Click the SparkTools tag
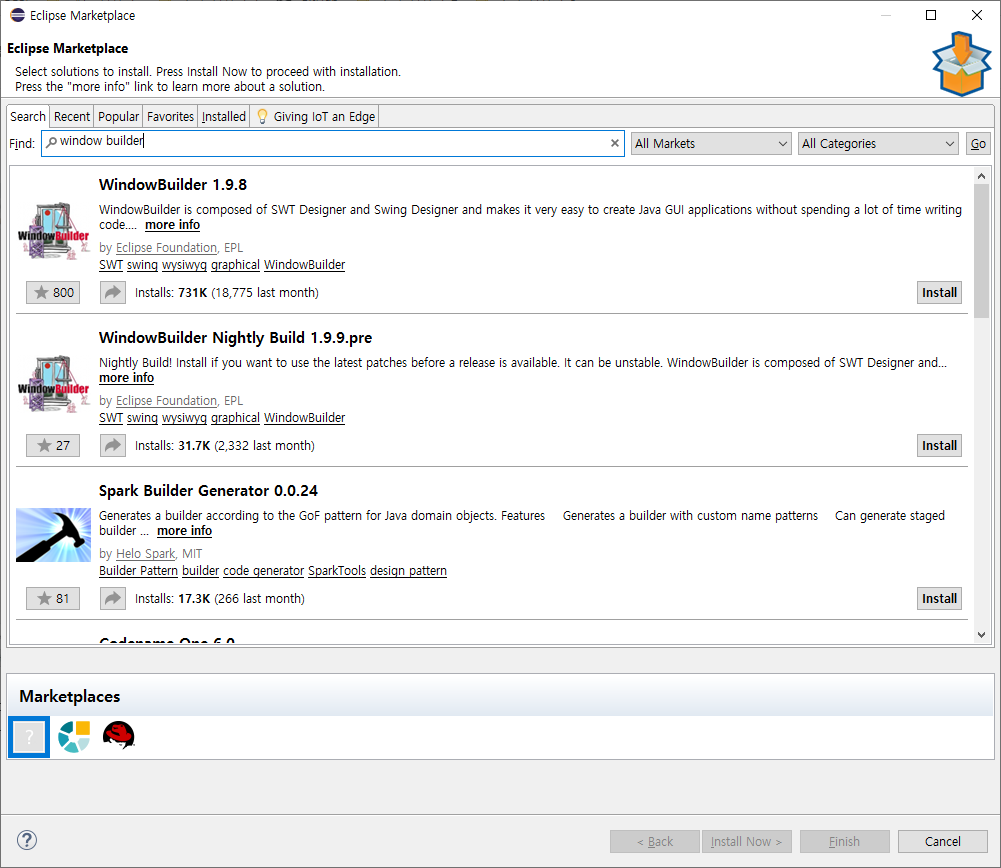Screen dimensions: 1001x868 [x=337, y=571]
